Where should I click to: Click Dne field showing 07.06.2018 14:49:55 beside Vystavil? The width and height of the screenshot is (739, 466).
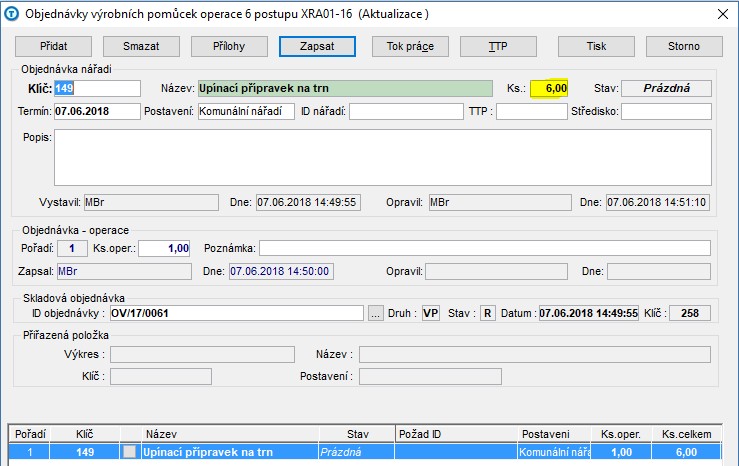(x=308, y=202)
